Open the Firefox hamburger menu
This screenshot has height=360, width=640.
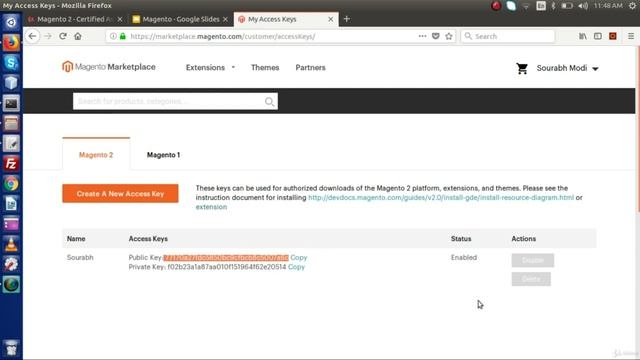[631, 36]
